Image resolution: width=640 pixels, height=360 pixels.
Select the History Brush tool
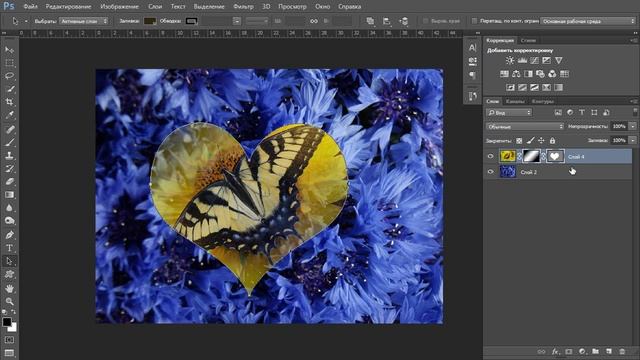9,169
